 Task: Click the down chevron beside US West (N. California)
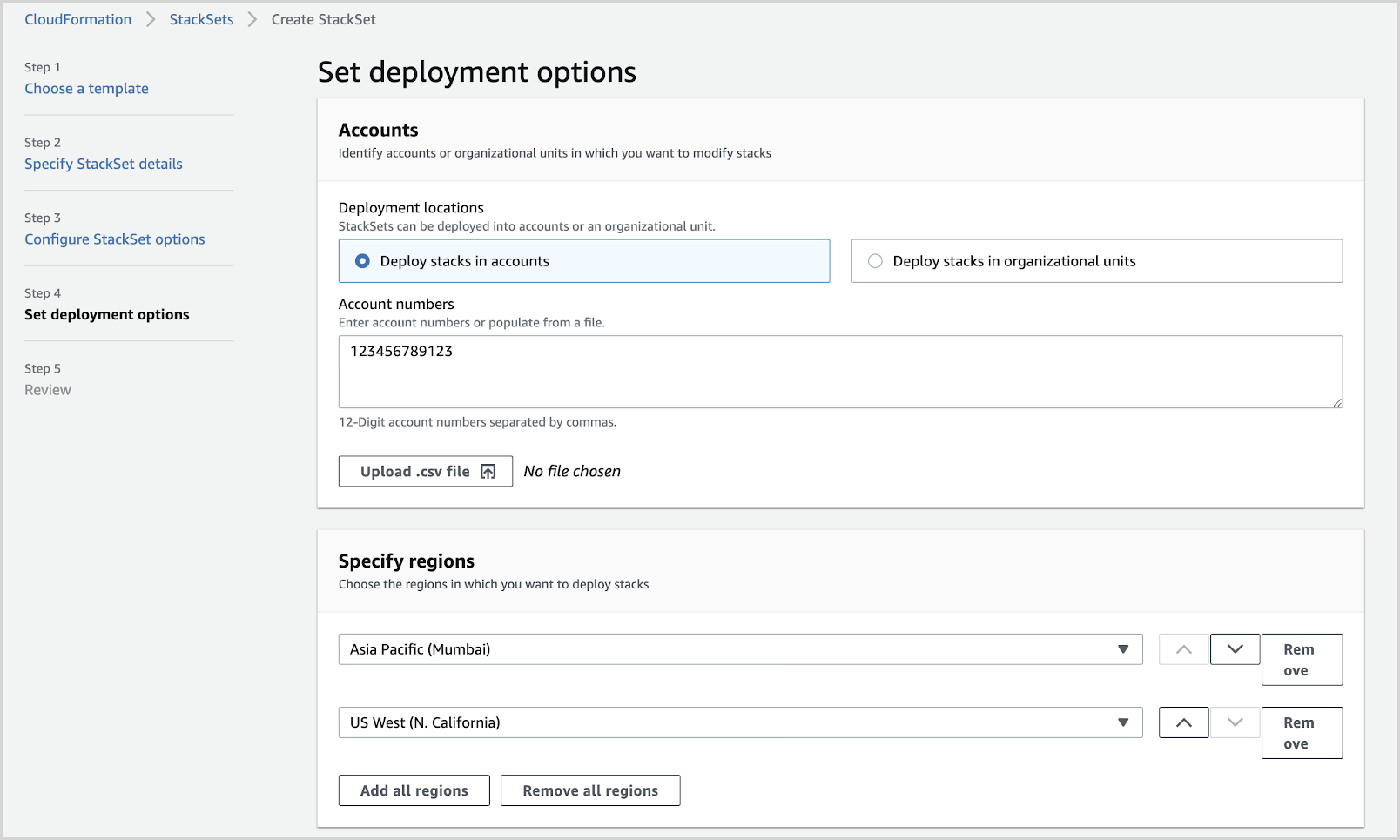point(1234,722)
